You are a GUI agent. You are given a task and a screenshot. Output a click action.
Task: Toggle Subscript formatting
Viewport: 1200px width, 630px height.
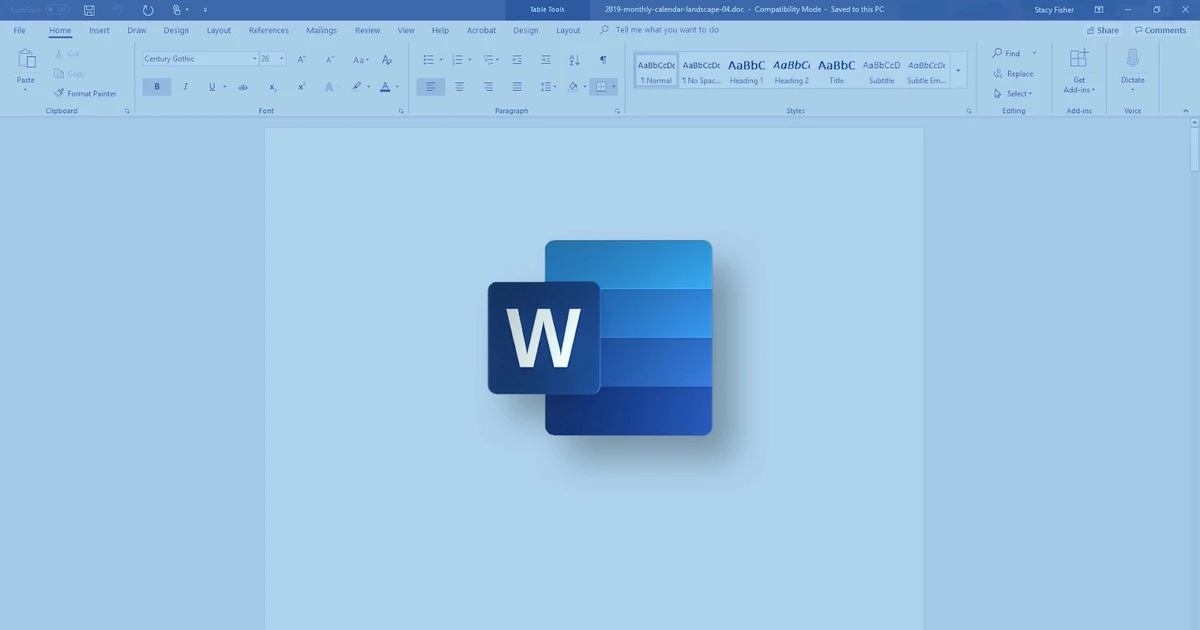[x=273, y=87]
